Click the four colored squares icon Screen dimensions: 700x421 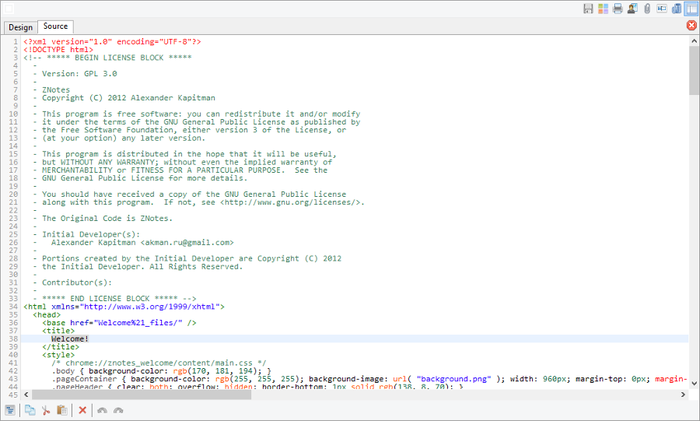pos(603,8)
